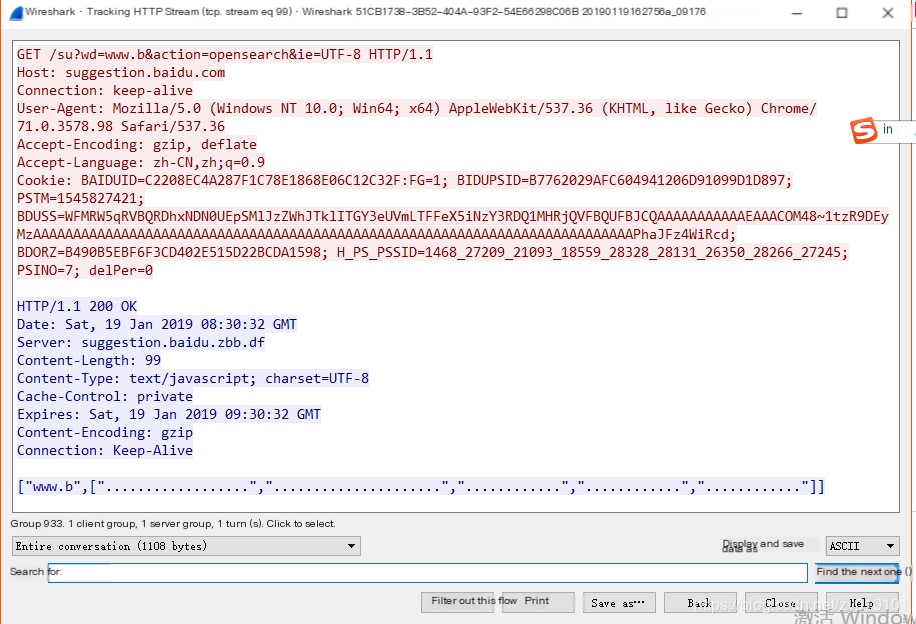The height and width of the screenshot is (624, 916).
Task: Click the Server: suggestion.baidu.zbb.df line
Action: (141, 342)
